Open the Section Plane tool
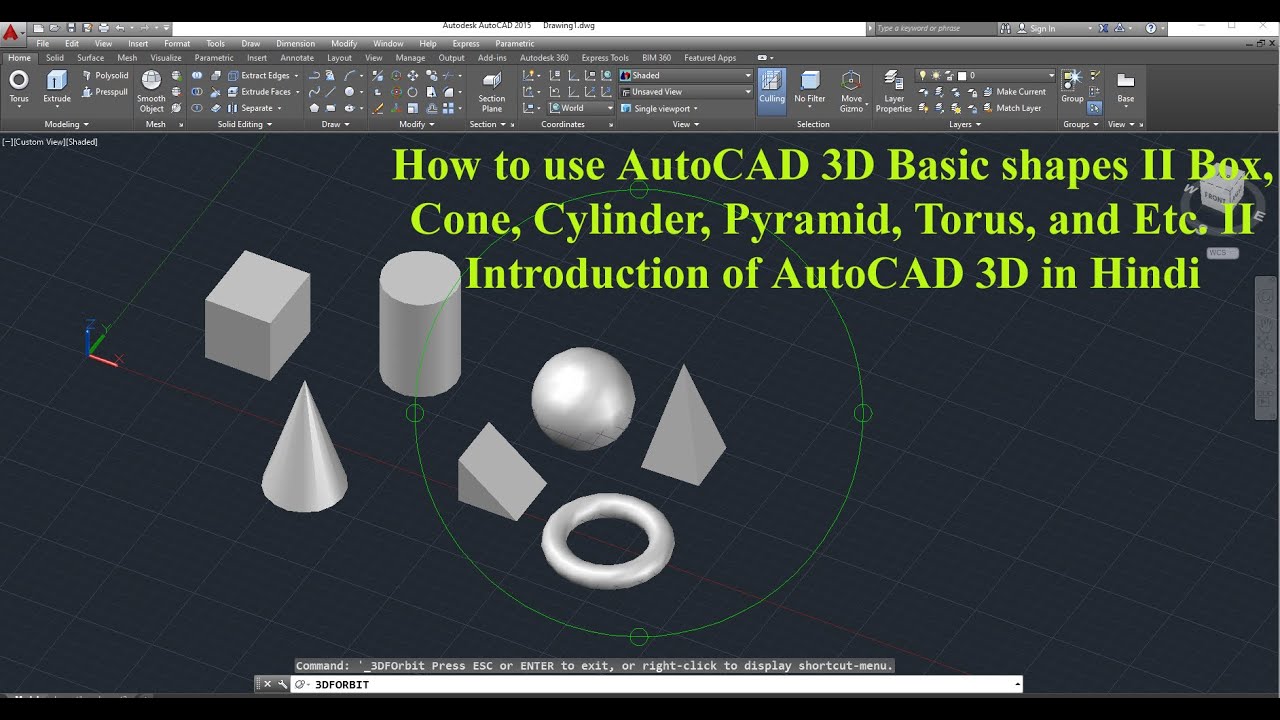The image size is (1280, 720). [491, 91]
